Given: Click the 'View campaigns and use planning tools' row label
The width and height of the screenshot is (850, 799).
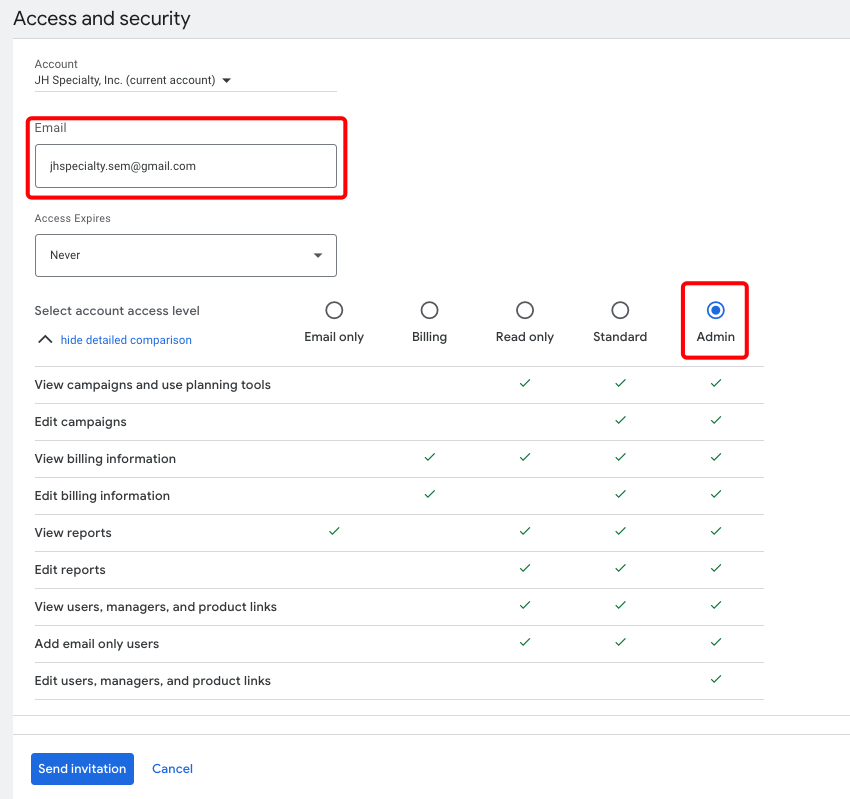Looking at the screenshot, I should (152, 385).
